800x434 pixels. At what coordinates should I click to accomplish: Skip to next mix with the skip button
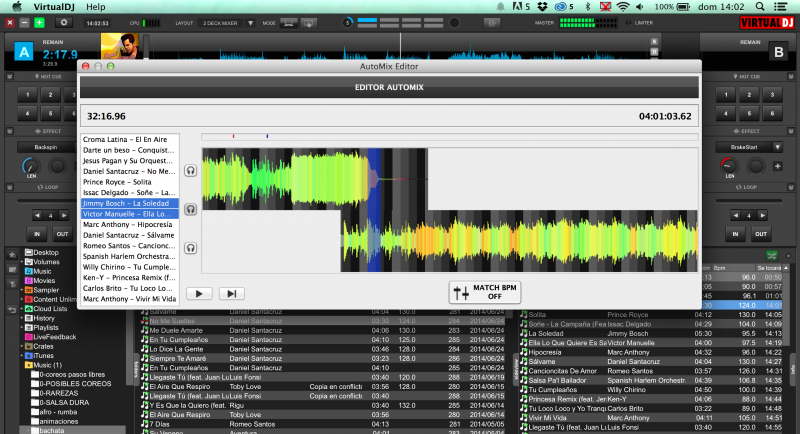coord(231,294)
